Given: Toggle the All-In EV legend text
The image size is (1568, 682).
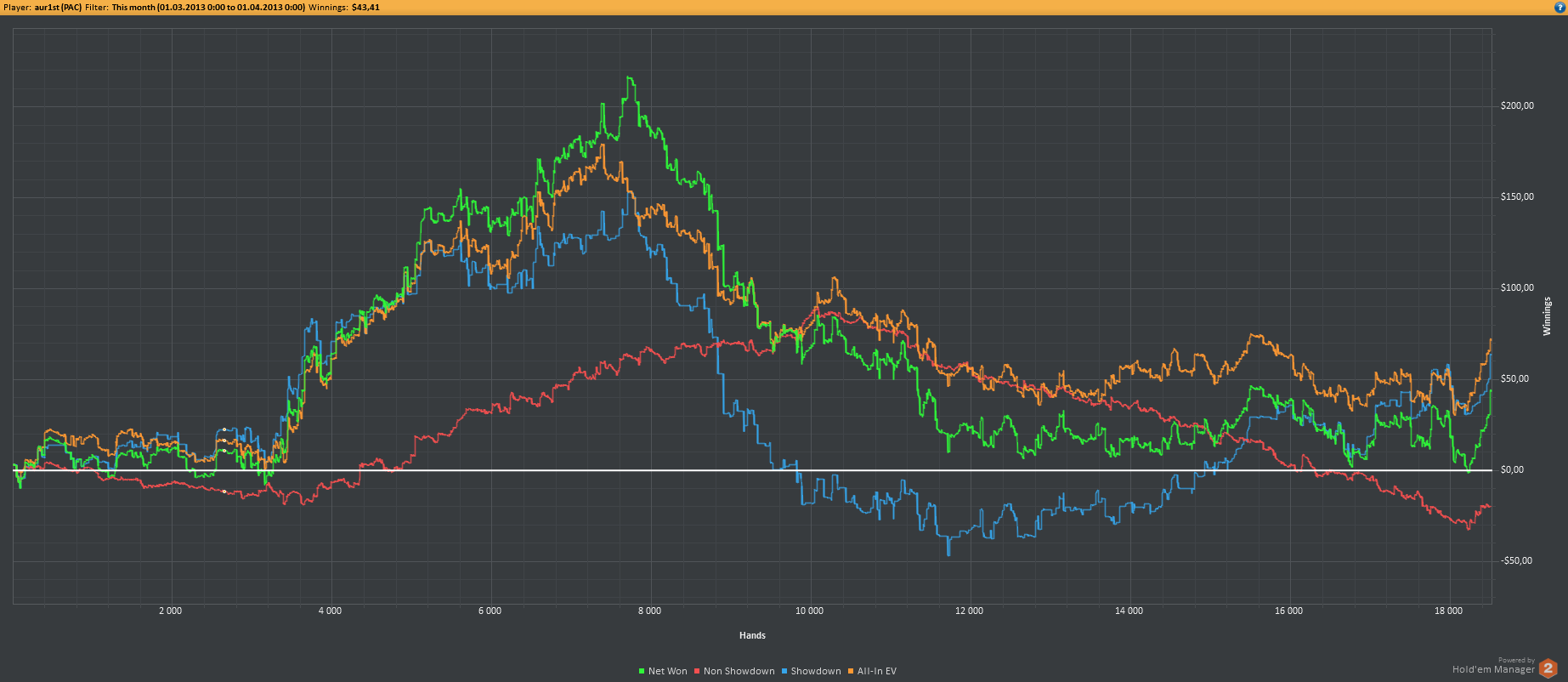Looking at the screenshot, I should coord(876,672).
